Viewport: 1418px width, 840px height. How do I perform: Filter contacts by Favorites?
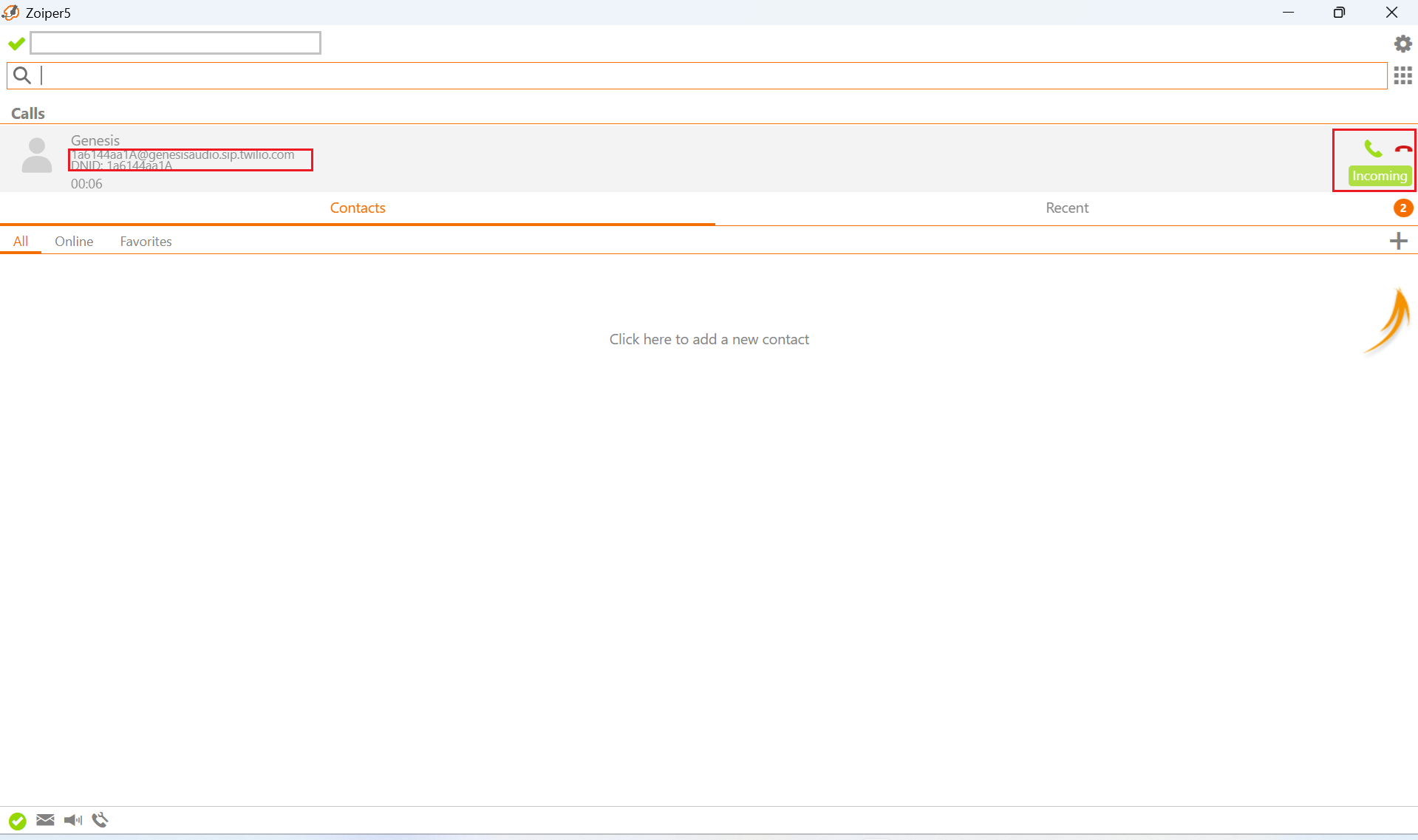tap(146, 242)
